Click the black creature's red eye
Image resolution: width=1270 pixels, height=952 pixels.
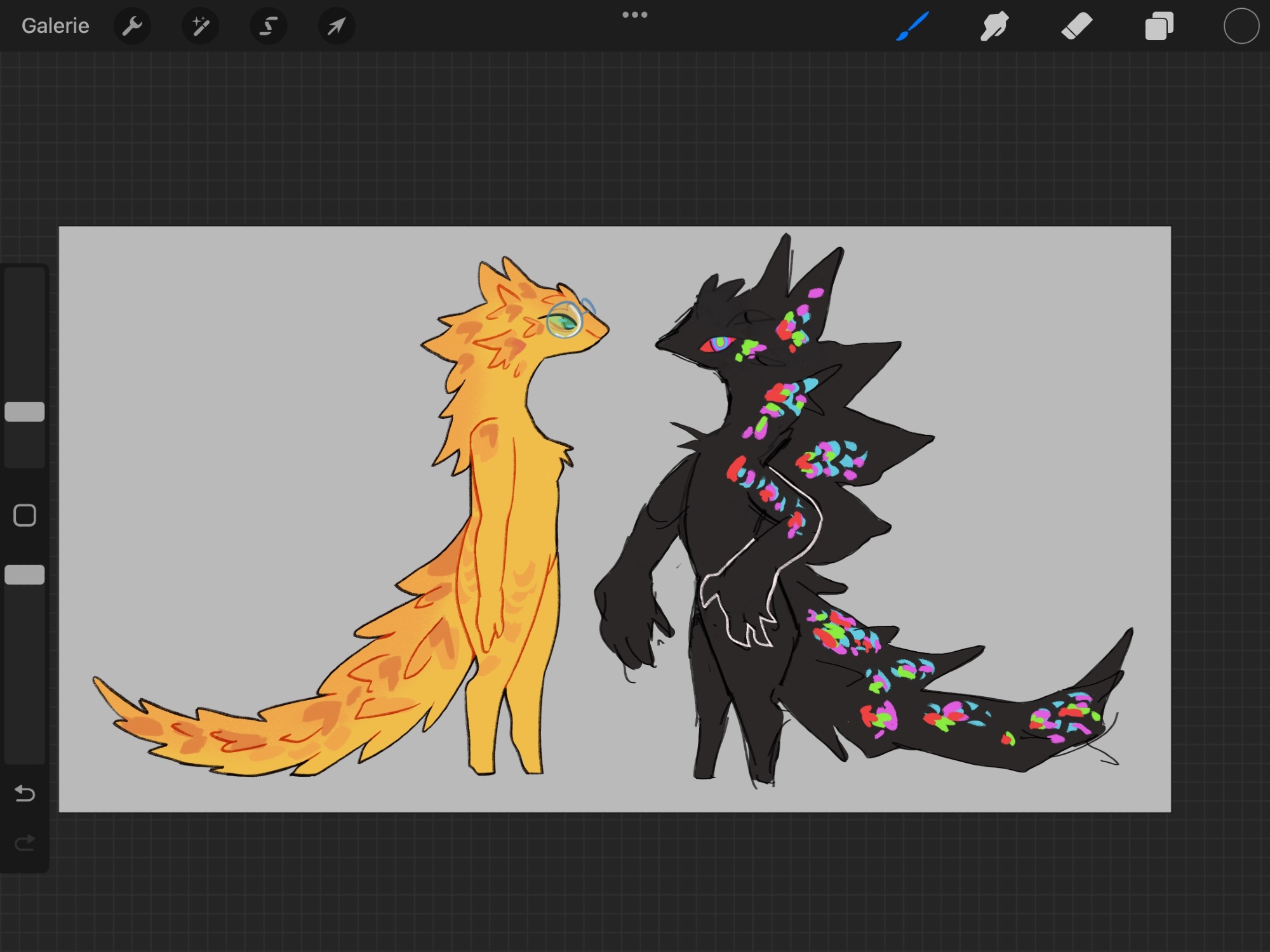pyautogui.click(x=716, y=345)
